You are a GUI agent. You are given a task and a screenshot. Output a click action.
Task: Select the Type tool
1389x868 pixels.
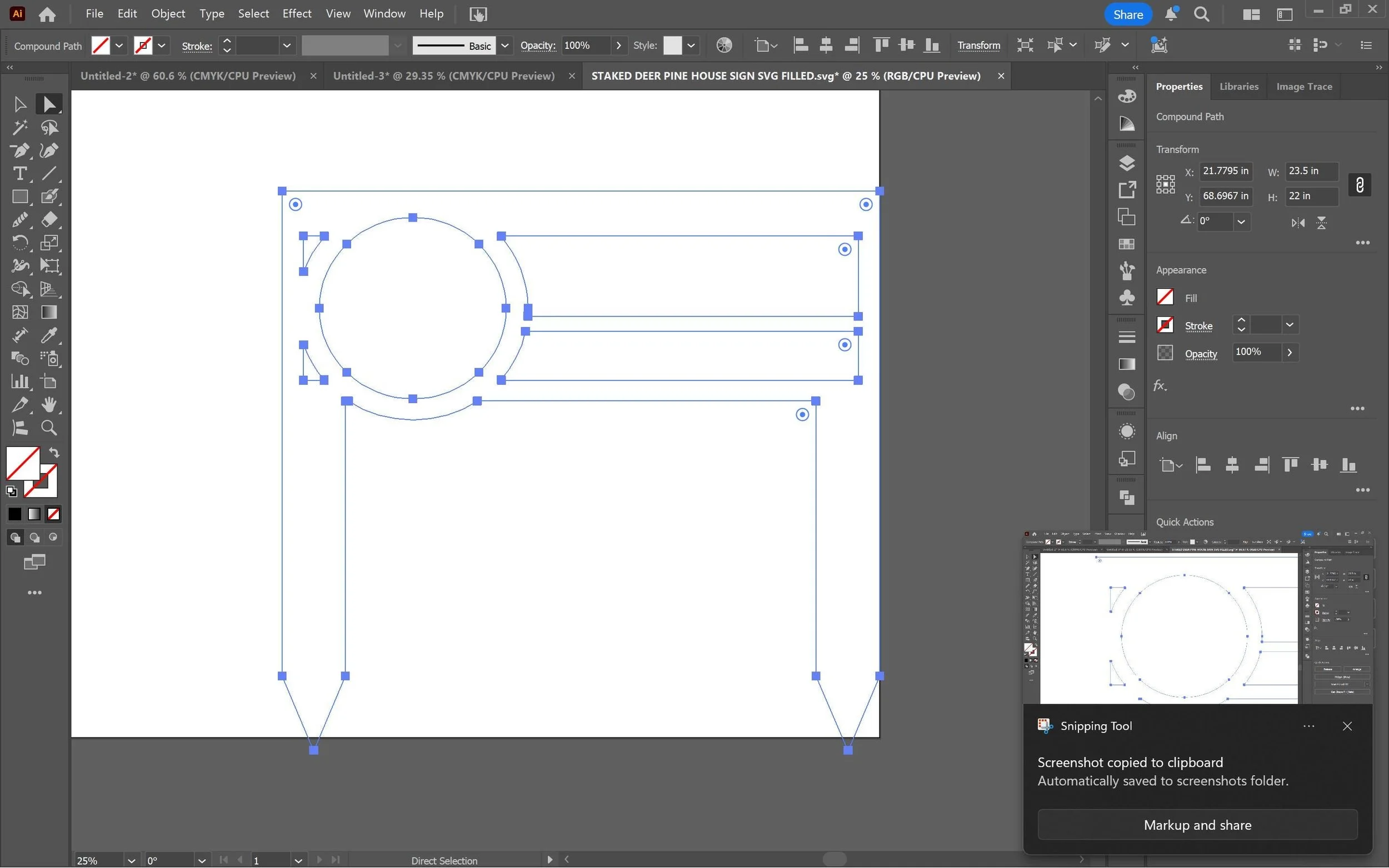point(19,173)
